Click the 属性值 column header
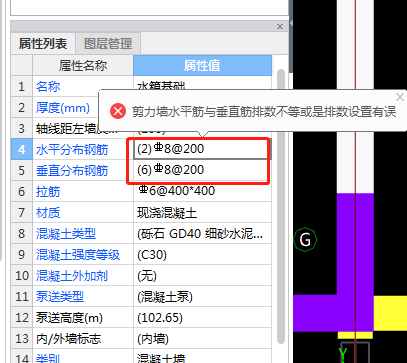407x363 pixels. coord(202,65)
